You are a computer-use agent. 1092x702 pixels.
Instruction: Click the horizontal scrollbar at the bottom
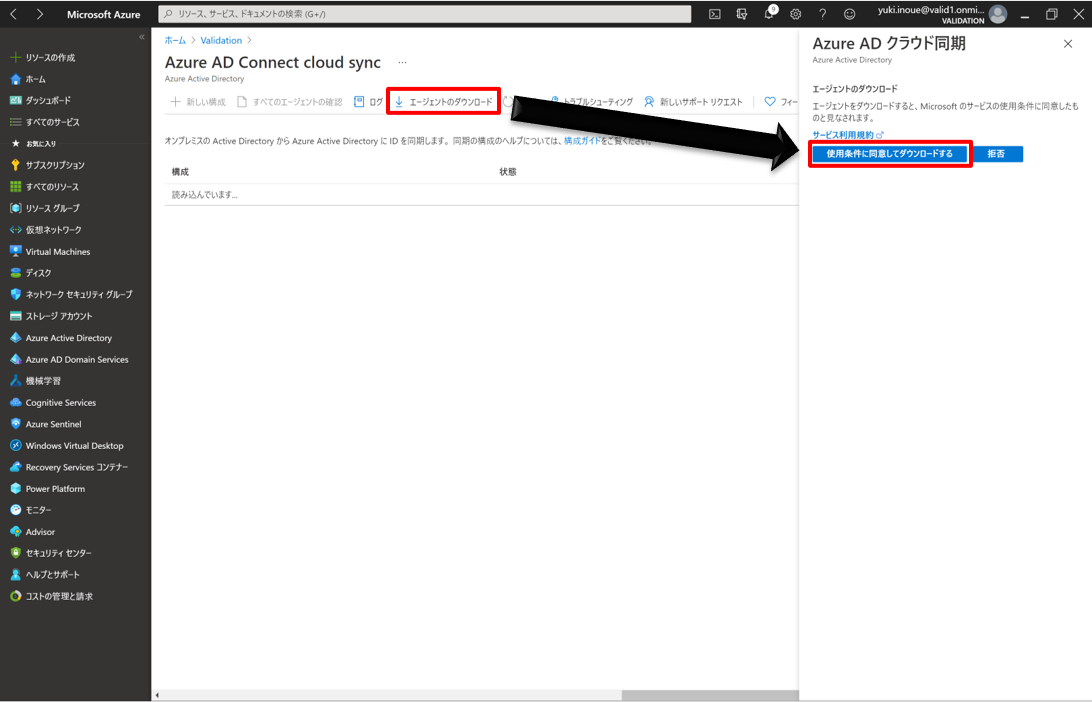tap(710, 695)
